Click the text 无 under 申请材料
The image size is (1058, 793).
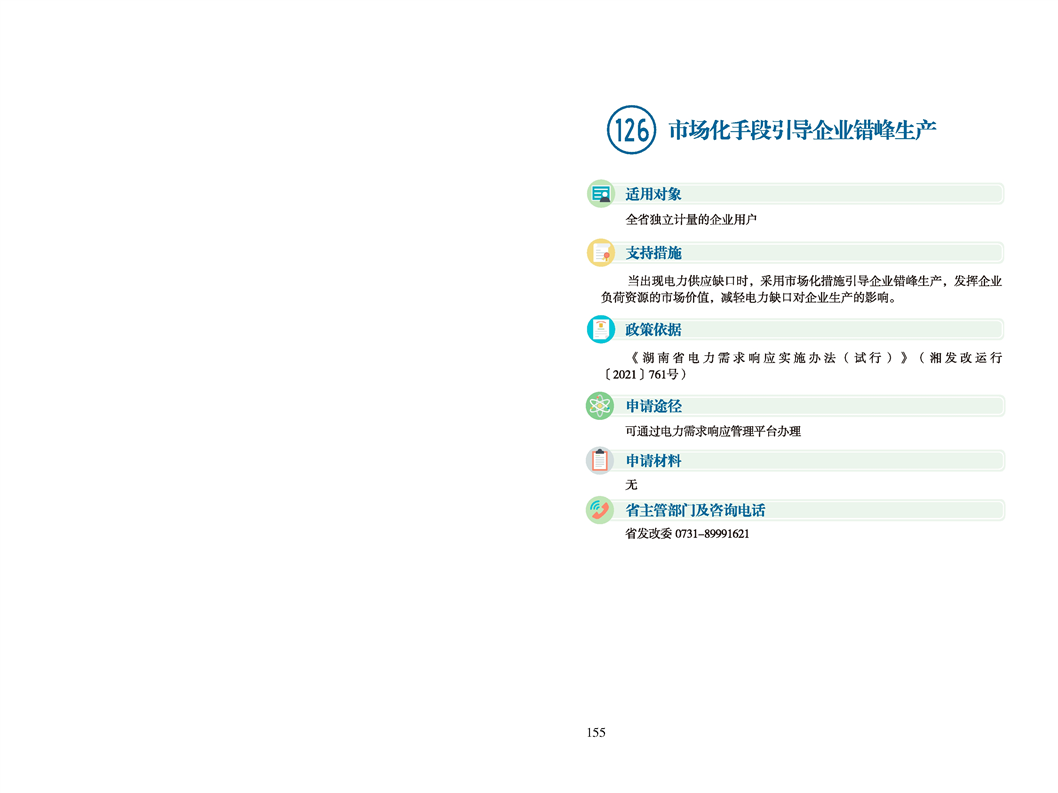point(631,485)
